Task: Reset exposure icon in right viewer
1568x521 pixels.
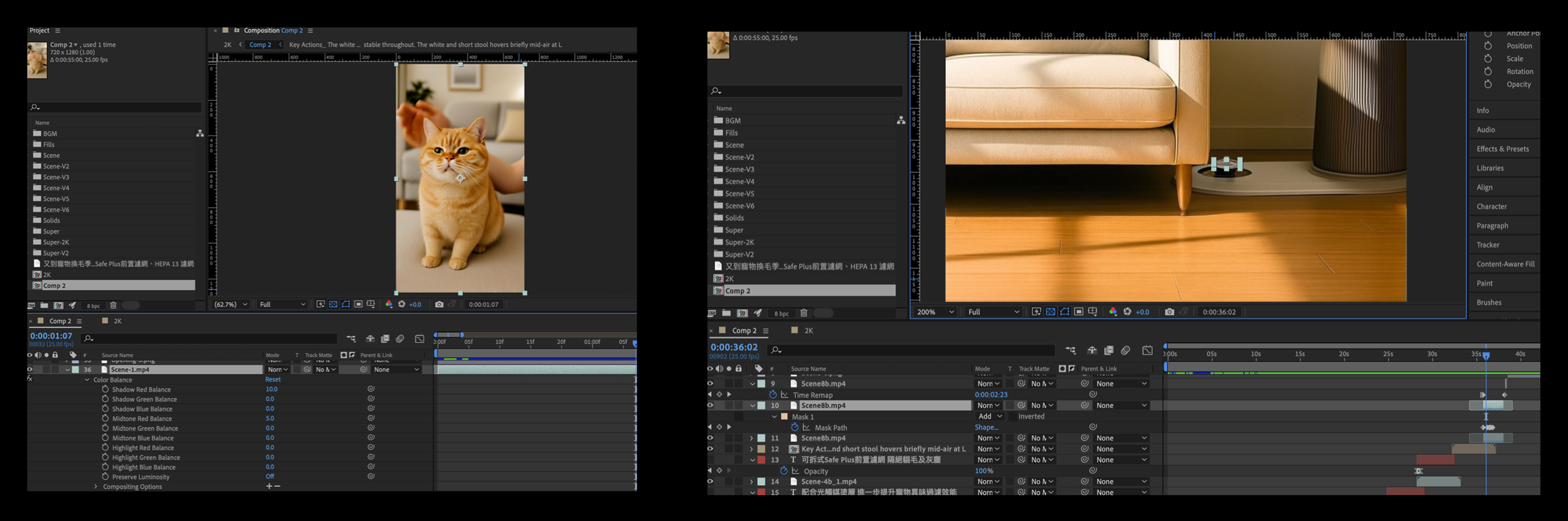Action: coord(1127,312)
